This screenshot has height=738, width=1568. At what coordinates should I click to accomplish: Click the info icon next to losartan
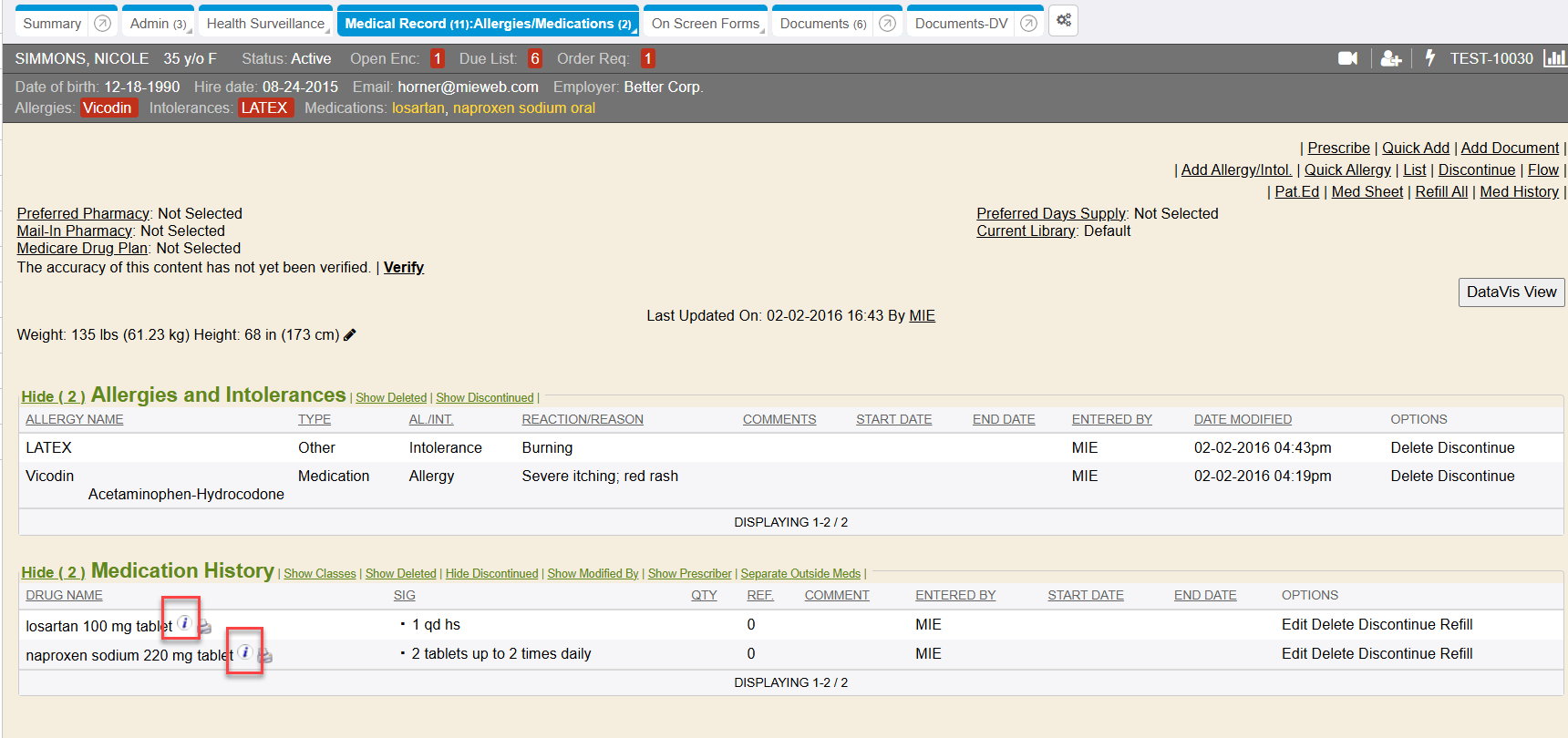184,622
